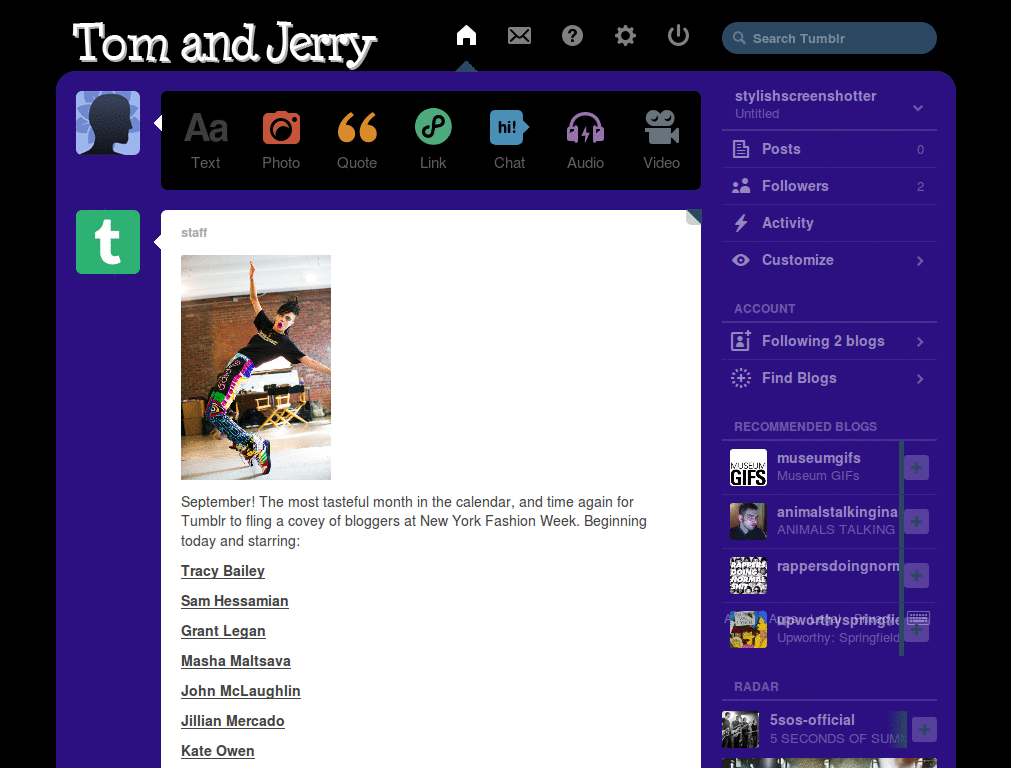Screen dimensions: 1024x768
Task: Follow museumgifs with plus button
Action: tap(916, 468)
